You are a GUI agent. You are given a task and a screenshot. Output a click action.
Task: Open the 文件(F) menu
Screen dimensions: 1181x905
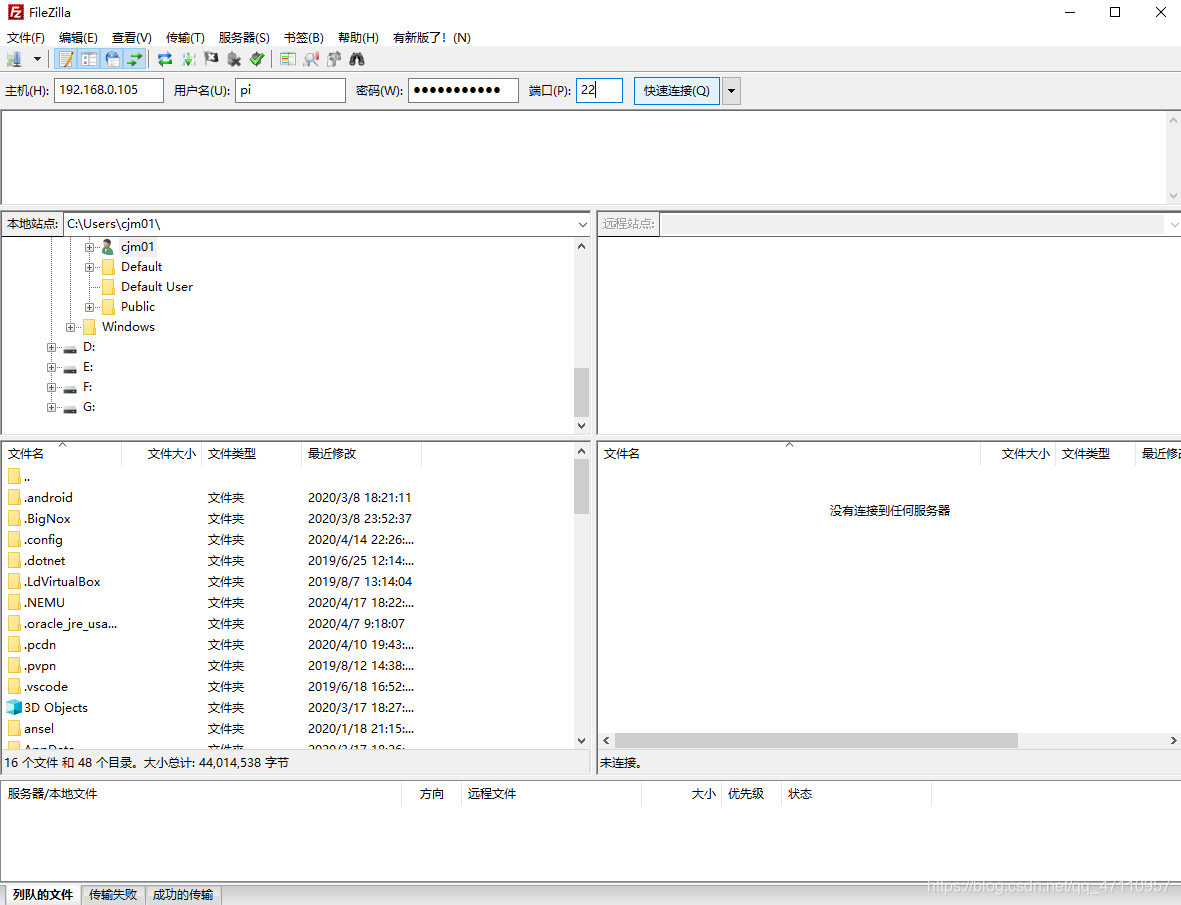(x=26, y=38)
